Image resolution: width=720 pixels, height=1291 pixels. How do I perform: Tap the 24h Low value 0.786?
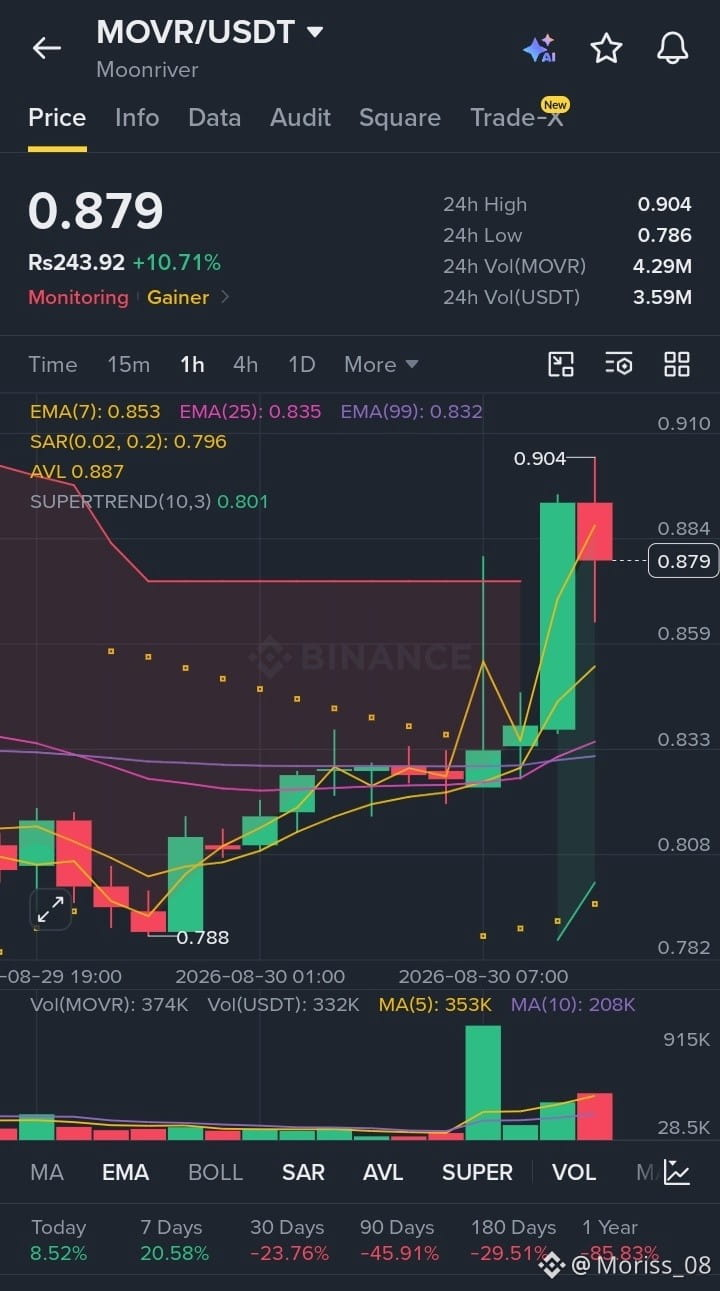665,235
